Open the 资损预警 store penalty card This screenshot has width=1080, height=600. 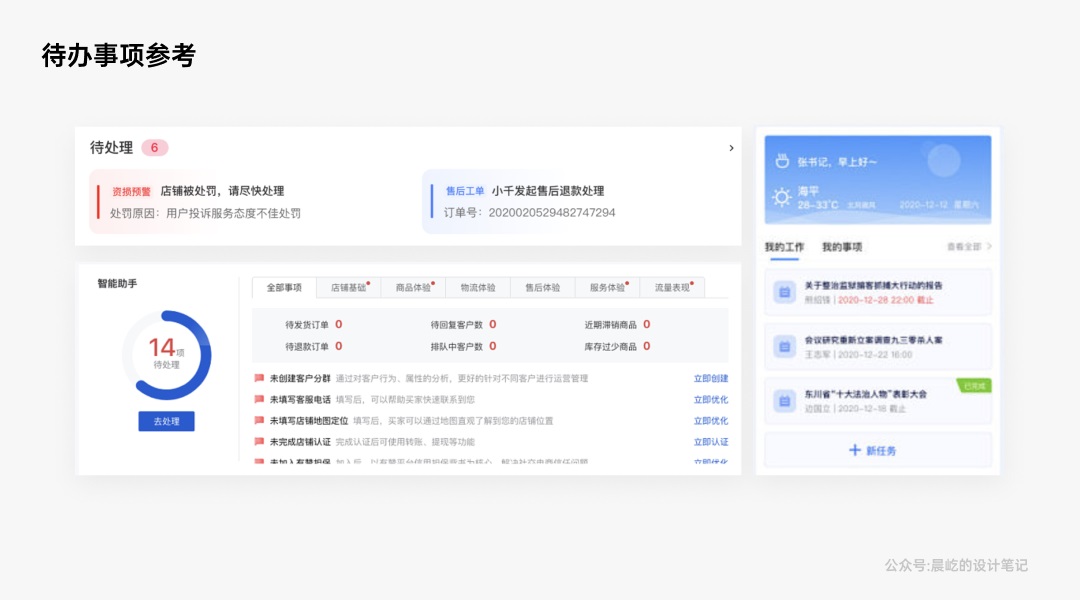pos(250,201)
